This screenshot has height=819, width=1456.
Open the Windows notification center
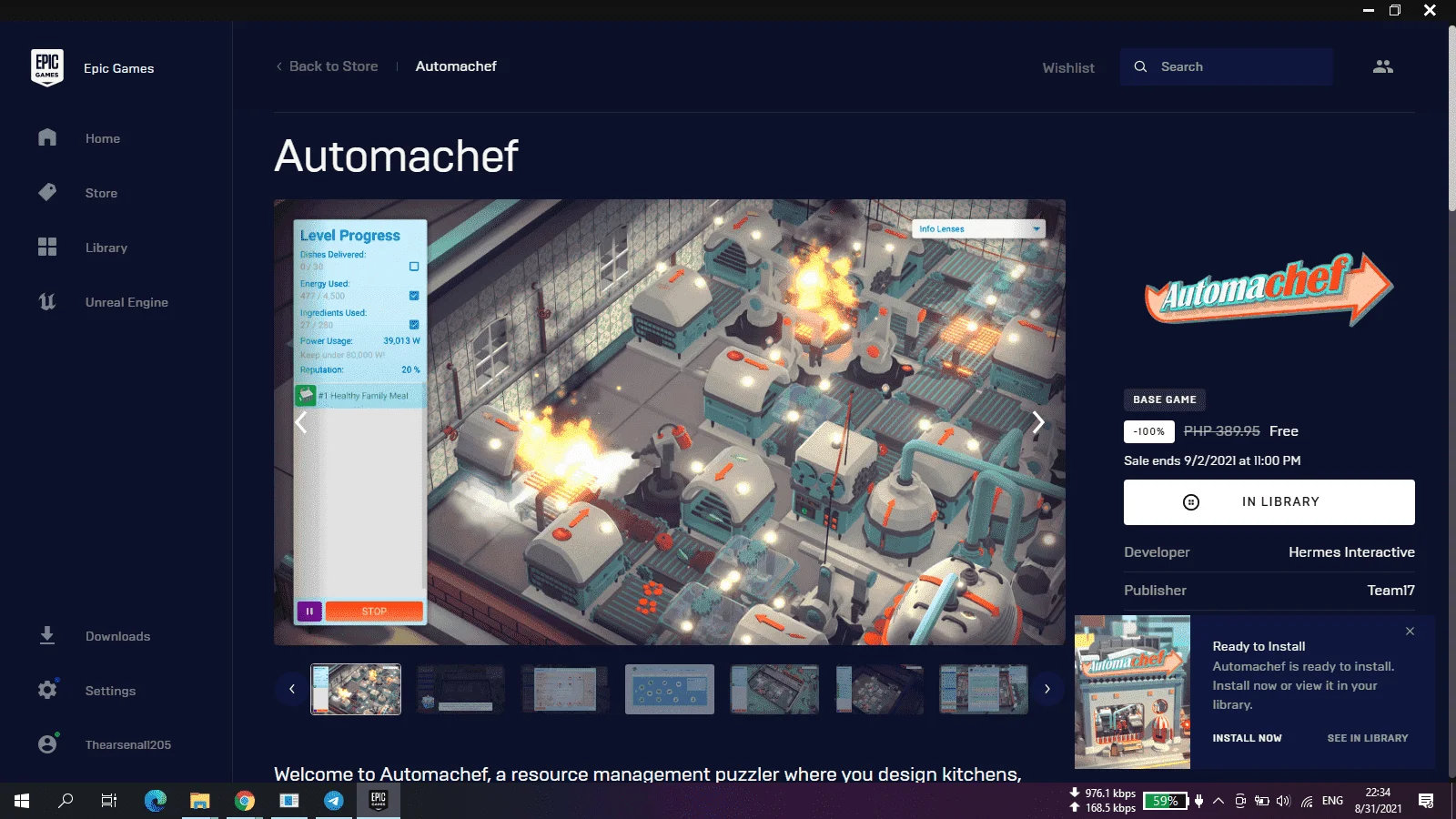point(1426,801)
